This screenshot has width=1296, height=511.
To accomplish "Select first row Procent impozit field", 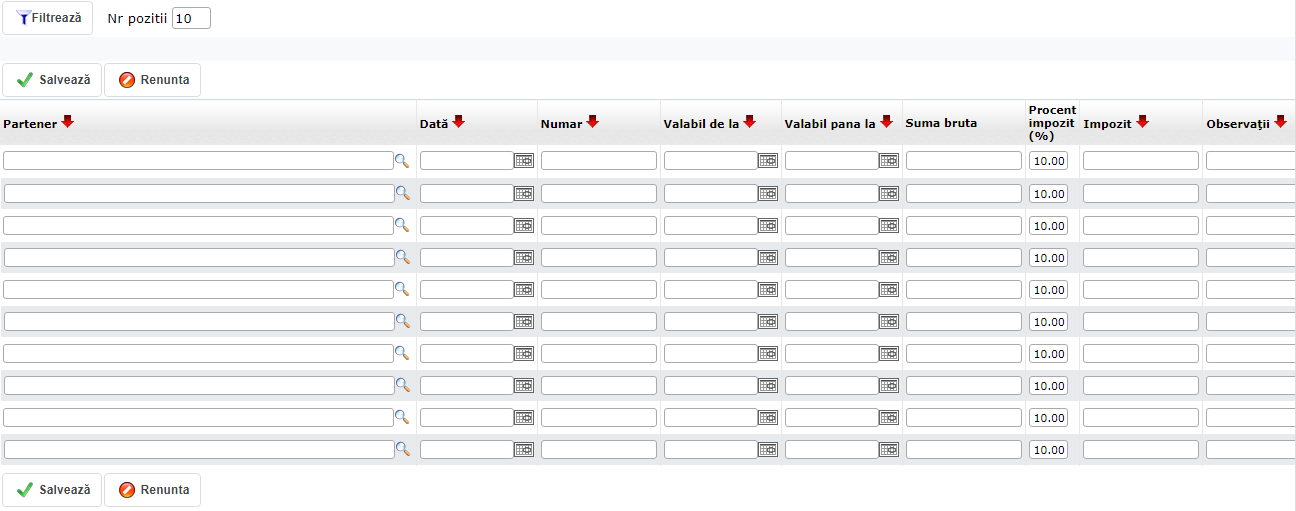I will point(1049,161).
